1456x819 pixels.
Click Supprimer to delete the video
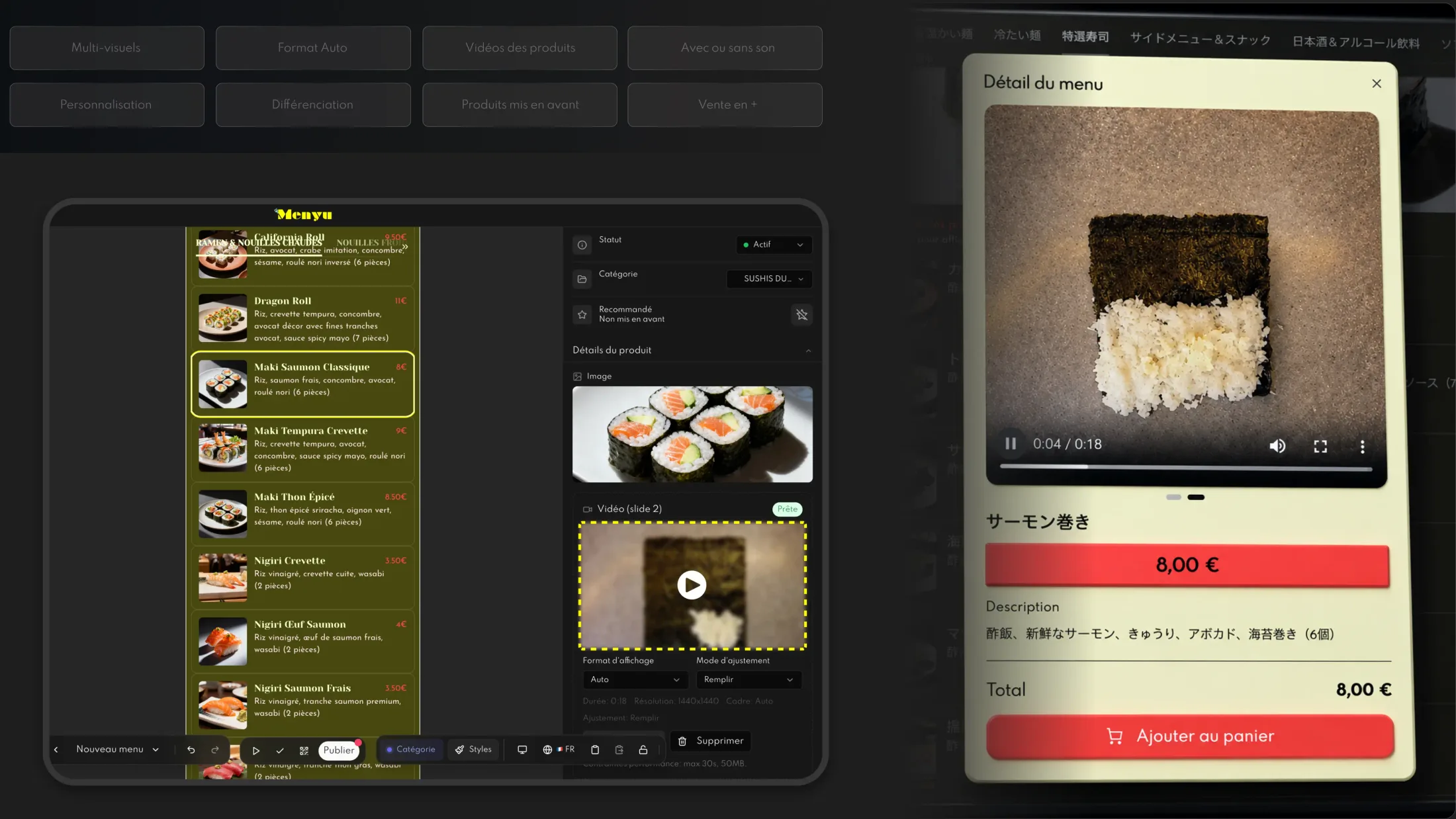click(x=711, y=741)
